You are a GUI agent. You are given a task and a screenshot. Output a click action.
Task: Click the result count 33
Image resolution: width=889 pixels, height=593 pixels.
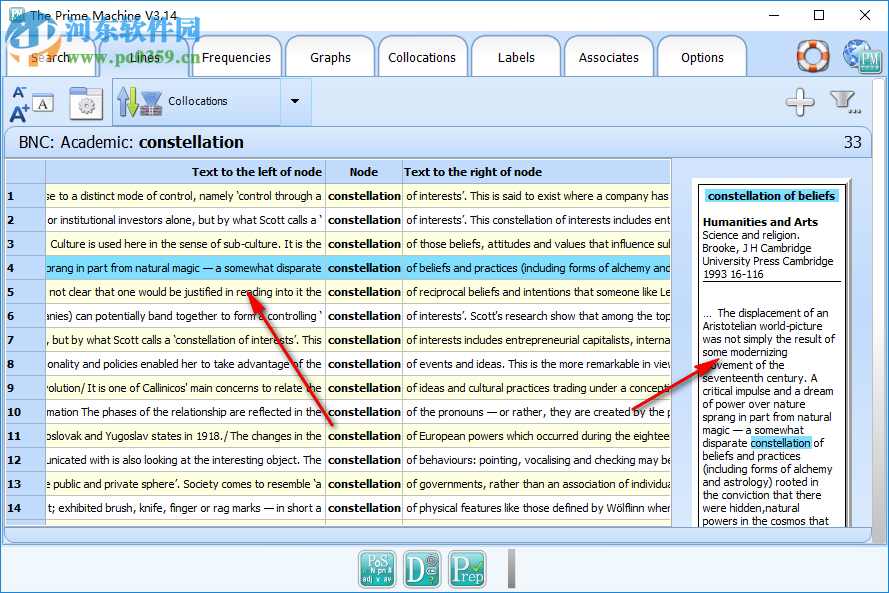click(x=852, y=142)
